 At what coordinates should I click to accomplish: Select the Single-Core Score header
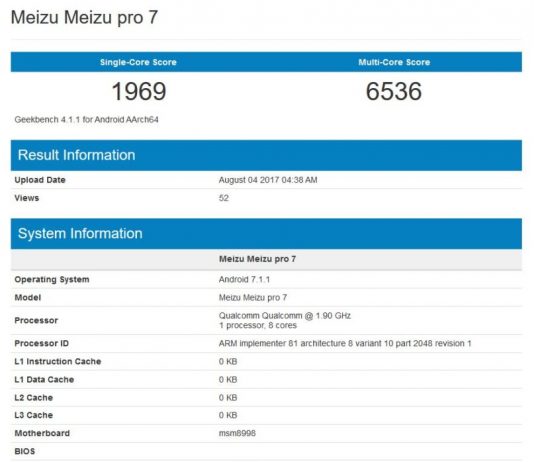[x=138, y=62]
